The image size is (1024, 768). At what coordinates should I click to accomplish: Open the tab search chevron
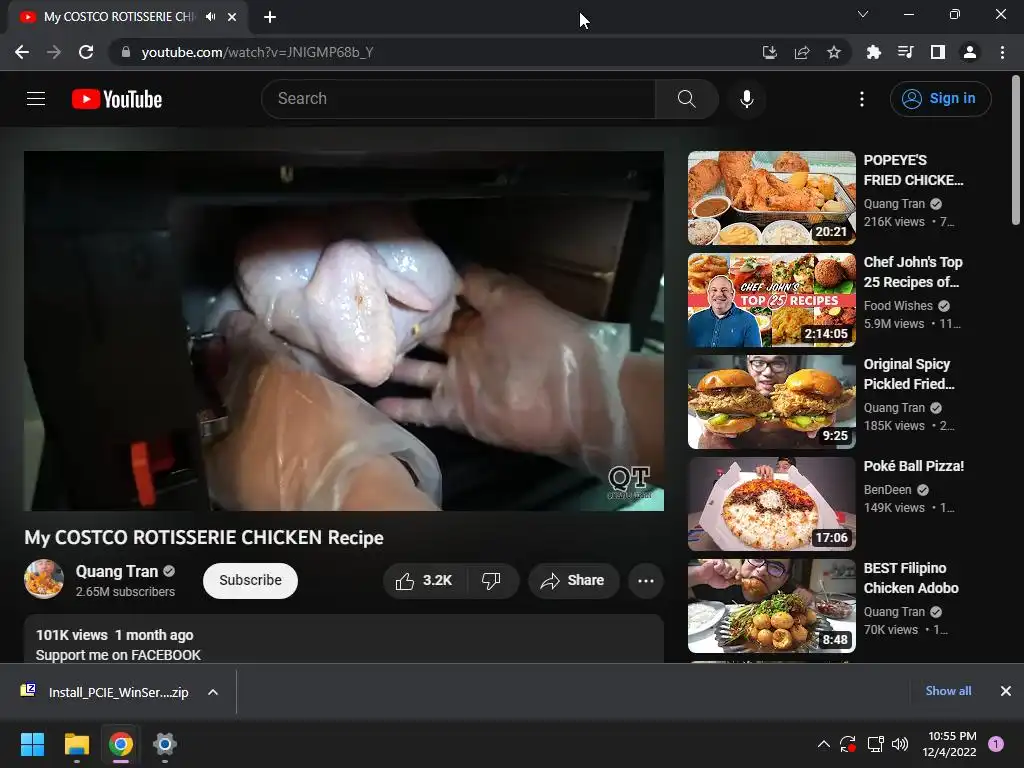tap(863, 14)
